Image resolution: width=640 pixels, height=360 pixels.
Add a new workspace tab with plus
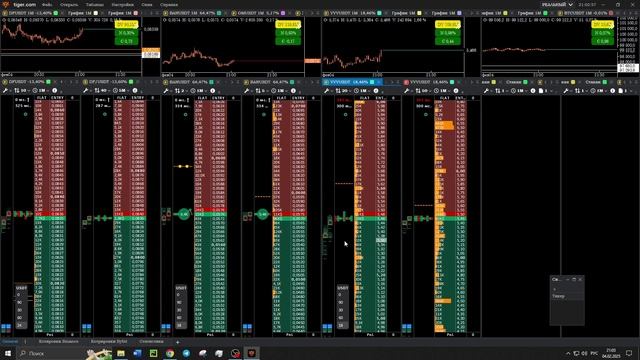click(x=178, y=342)
